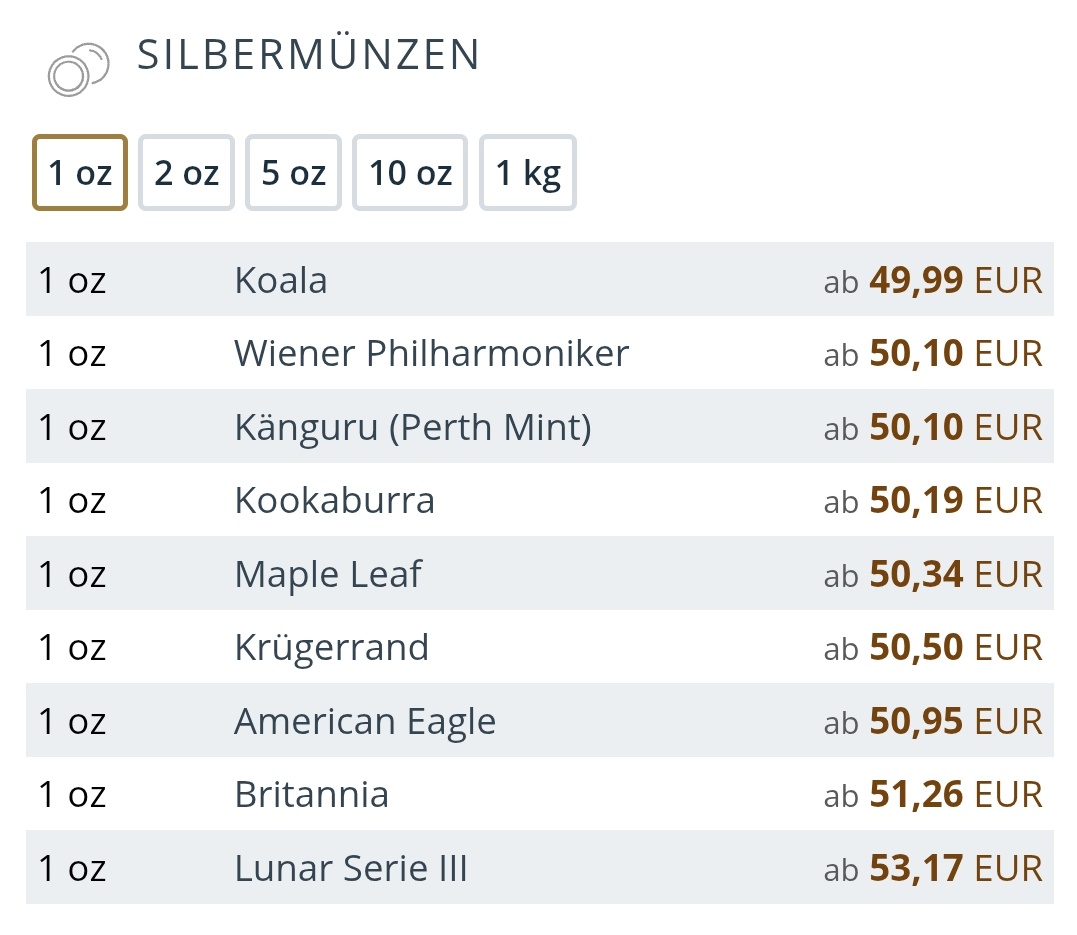Viewport: 1077px width, 935px height.
Task: Open the Koala coin listing
Action: [281, 280]
